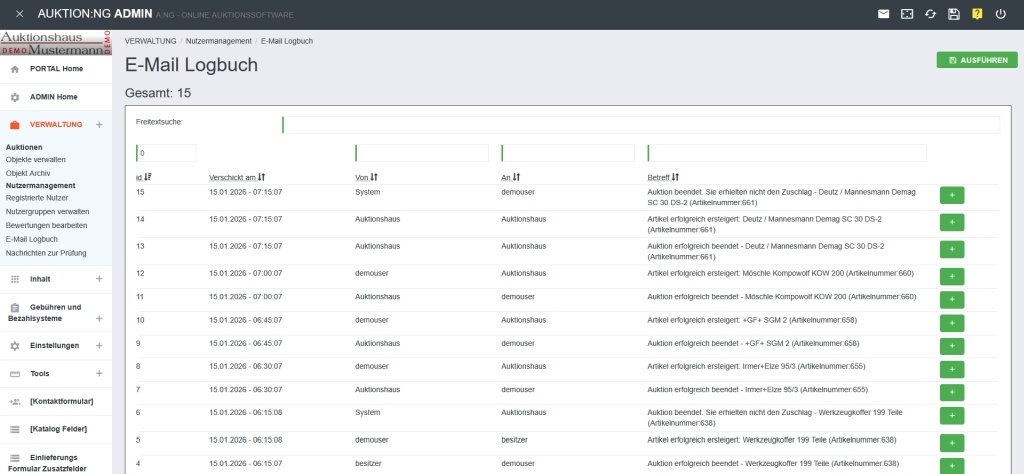This screenshot has height=474, width=1024.
Task: Click the ruler icon beside Tools
Action: tap(15, 374)
